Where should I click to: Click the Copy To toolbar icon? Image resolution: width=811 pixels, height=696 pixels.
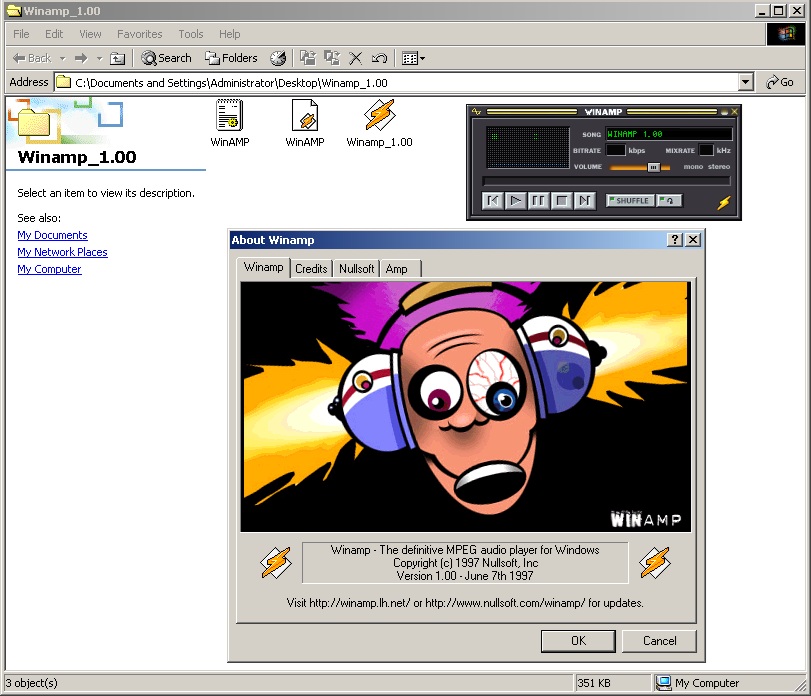click(x=332, y=58)
